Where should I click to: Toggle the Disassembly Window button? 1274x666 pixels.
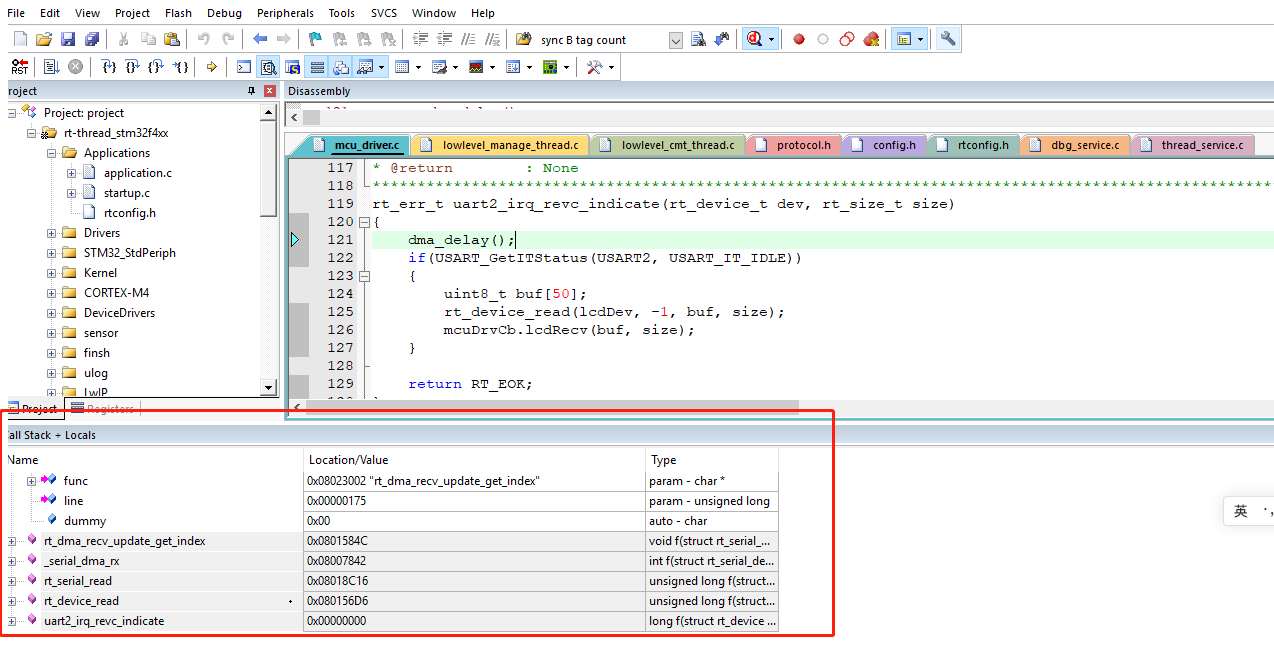coord(268,67)
